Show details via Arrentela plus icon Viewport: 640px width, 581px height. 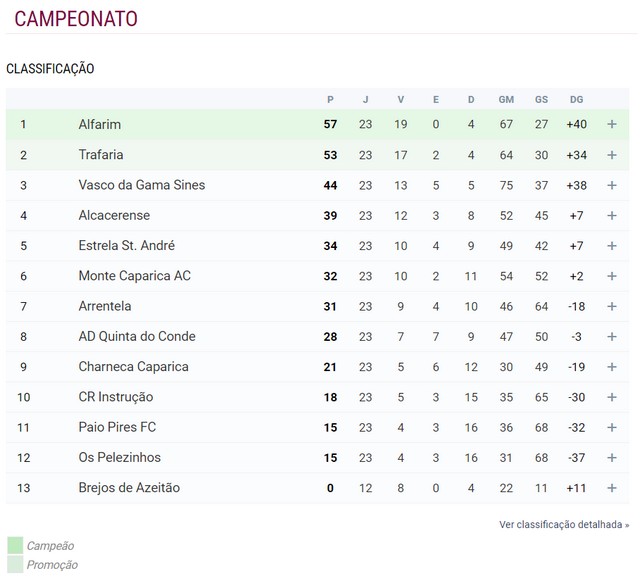click(x=611, y=306)
